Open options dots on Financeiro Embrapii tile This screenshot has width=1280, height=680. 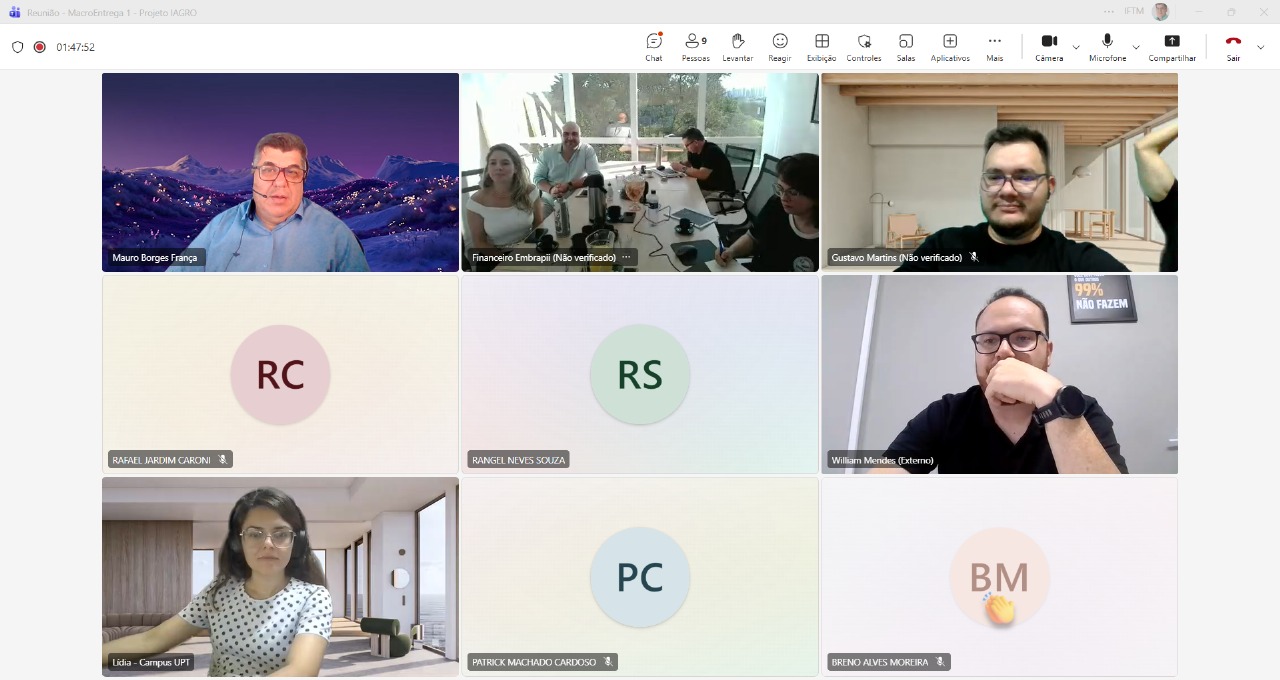pos(627,257)
